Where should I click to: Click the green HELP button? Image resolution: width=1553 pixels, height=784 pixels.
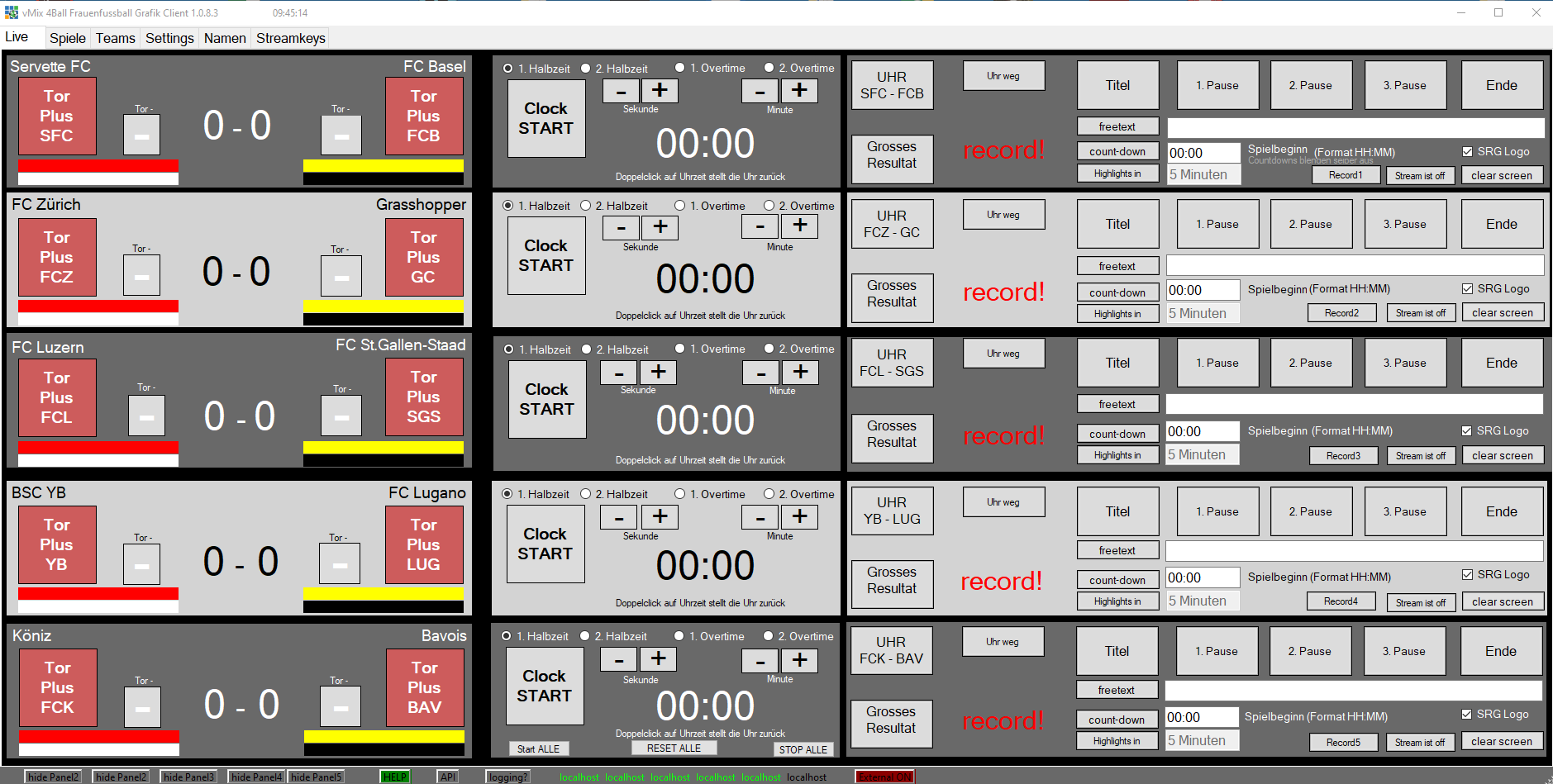click(x=394, y=777)
